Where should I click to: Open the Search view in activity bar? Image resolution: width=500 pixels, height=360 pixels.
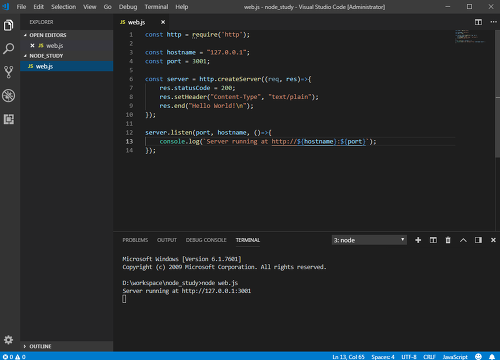[x=9, y=48]
